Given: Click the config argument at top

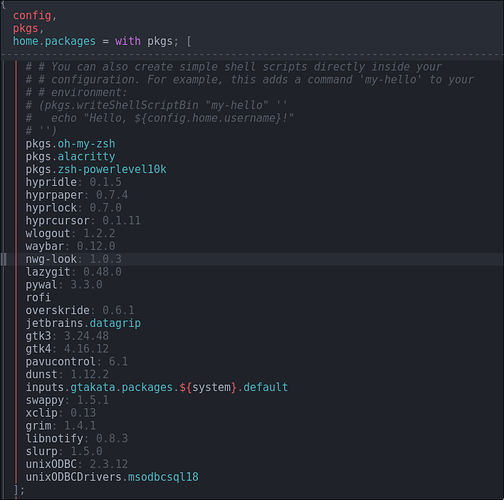Looking at the screenshot, I should coord(32,16).
